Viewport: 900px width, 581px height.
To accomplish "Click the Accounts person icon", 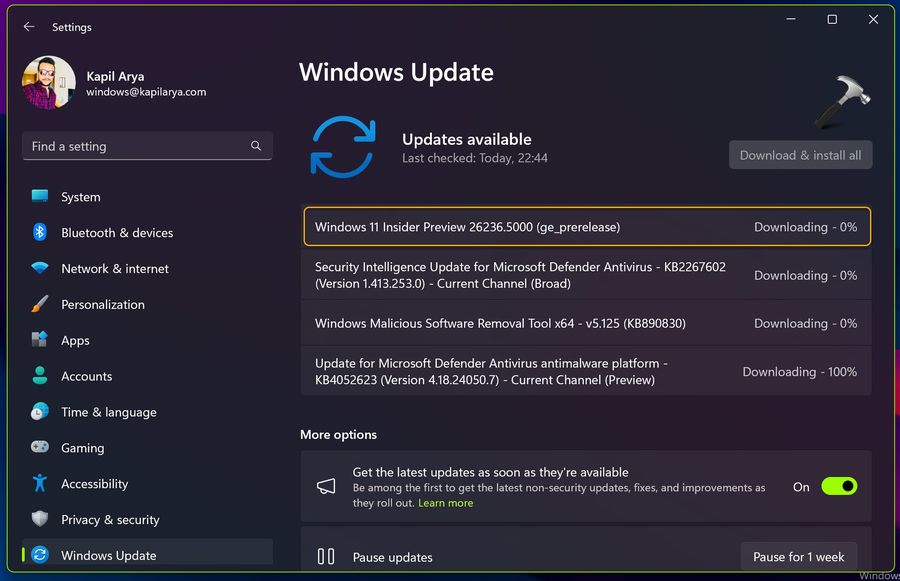I will click(x=40, y=375).
